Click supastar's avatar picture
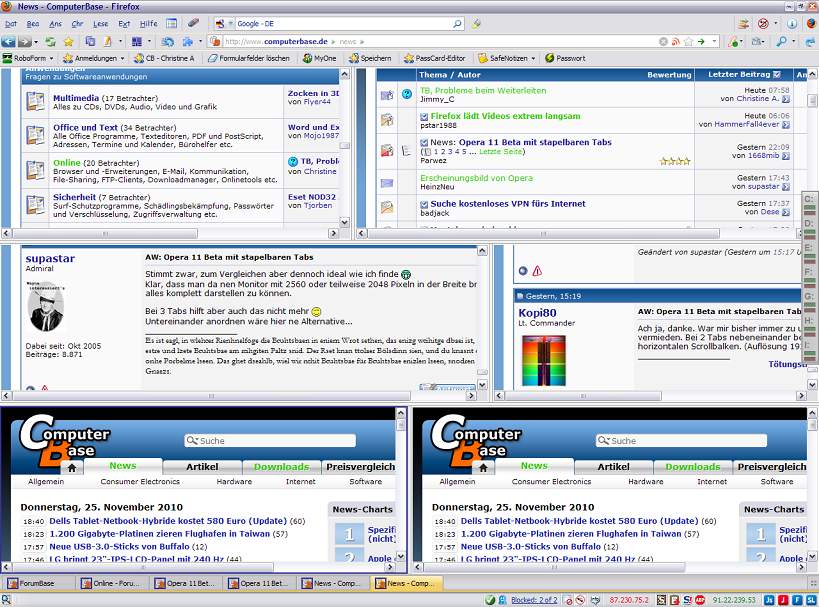The image size is (819, 607). pos(46,307)
